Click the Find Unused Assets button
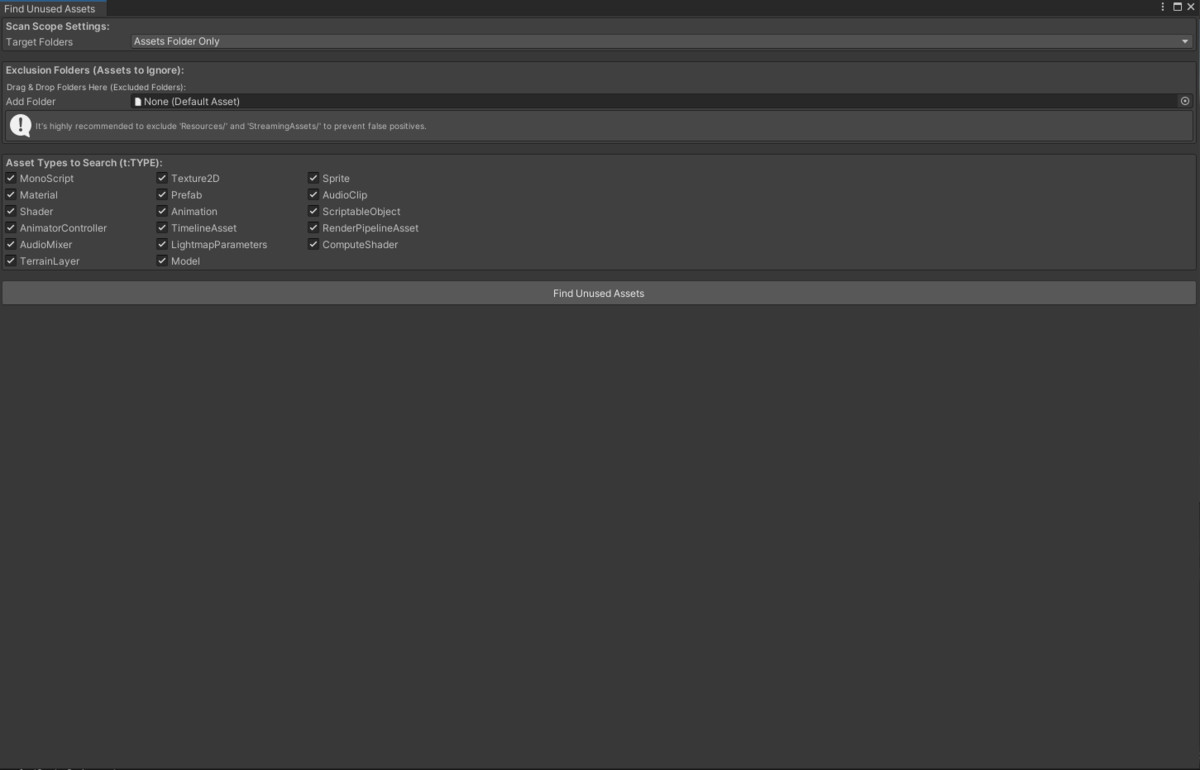This screenshot has height=770, width=1200. pos(598,292)
